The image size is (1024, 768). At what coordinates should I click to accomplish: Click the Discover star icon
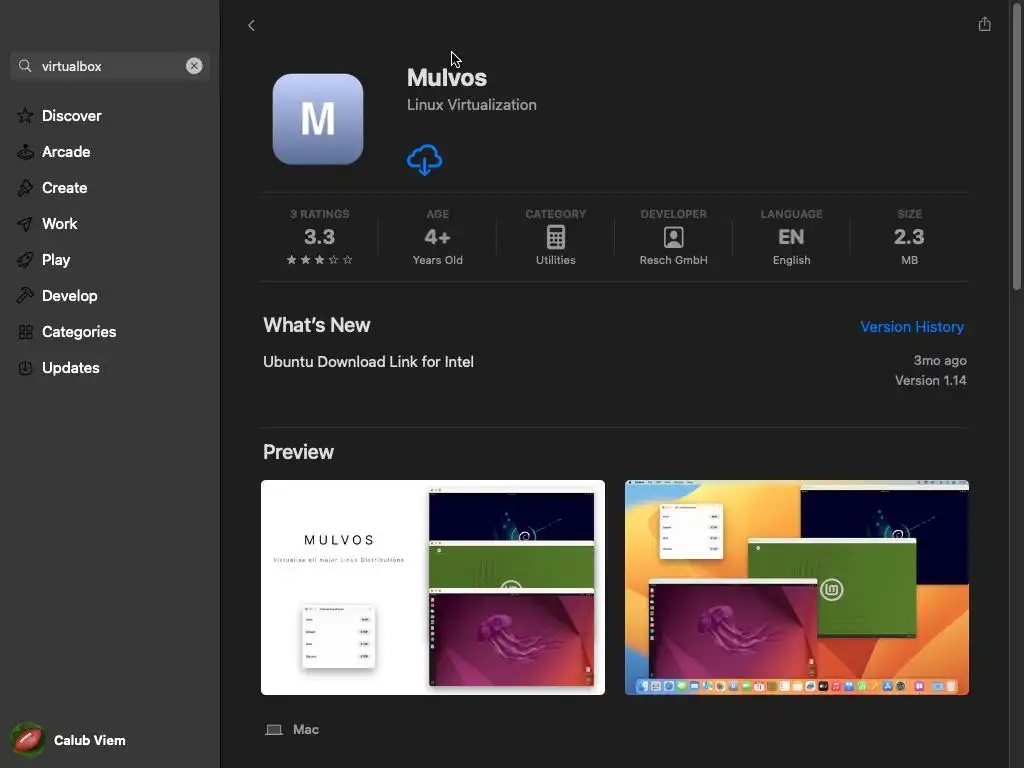25,116
